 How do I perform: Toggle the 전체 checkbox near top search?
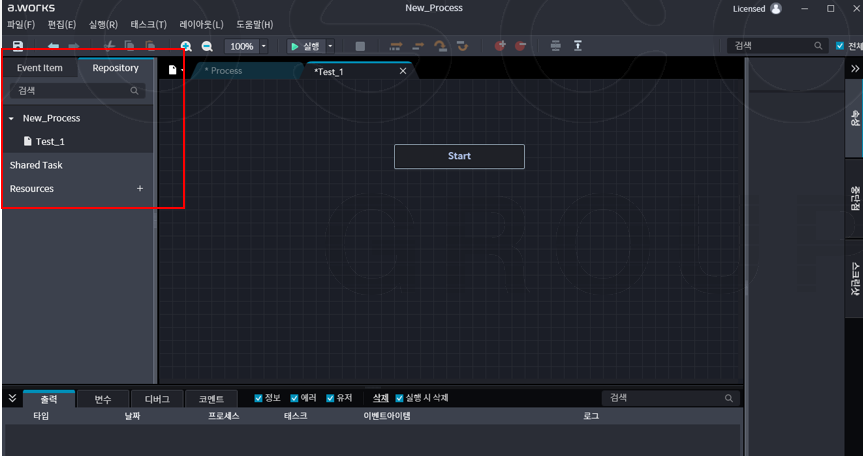coord(840,46)
